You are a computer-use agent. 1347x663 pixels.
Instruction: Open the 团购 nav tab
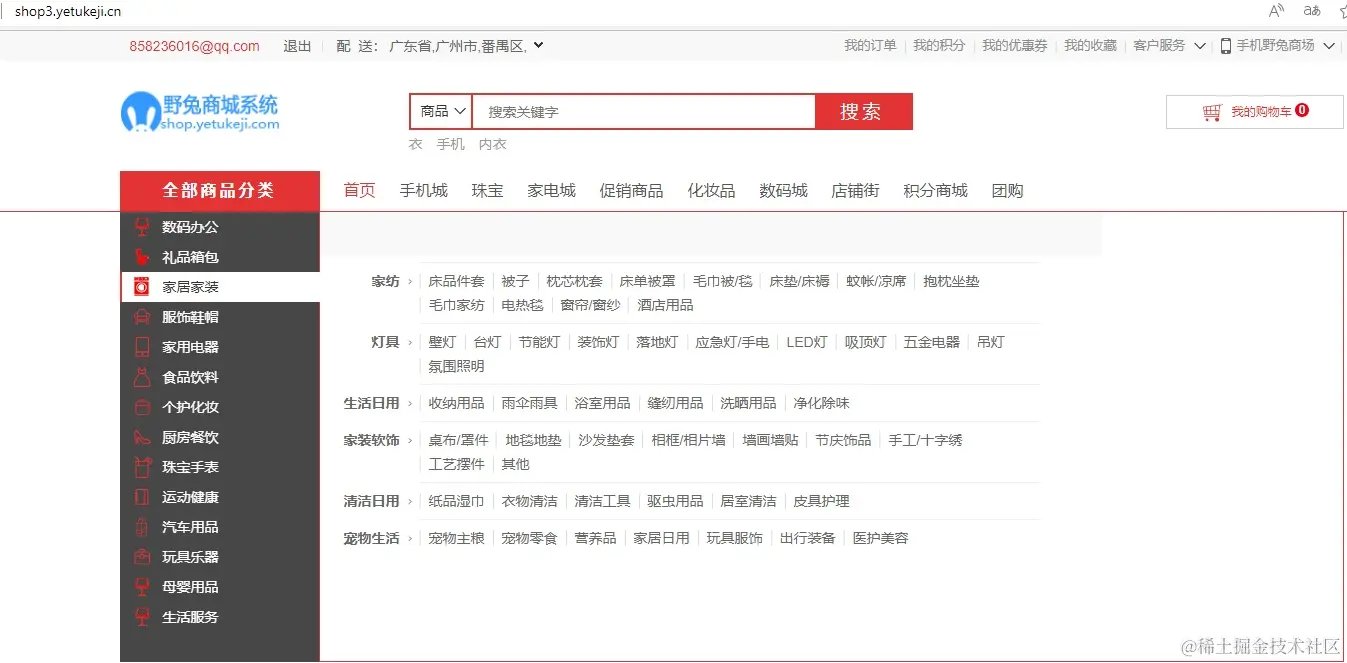pyautogui.click(x=1008, y=191)
